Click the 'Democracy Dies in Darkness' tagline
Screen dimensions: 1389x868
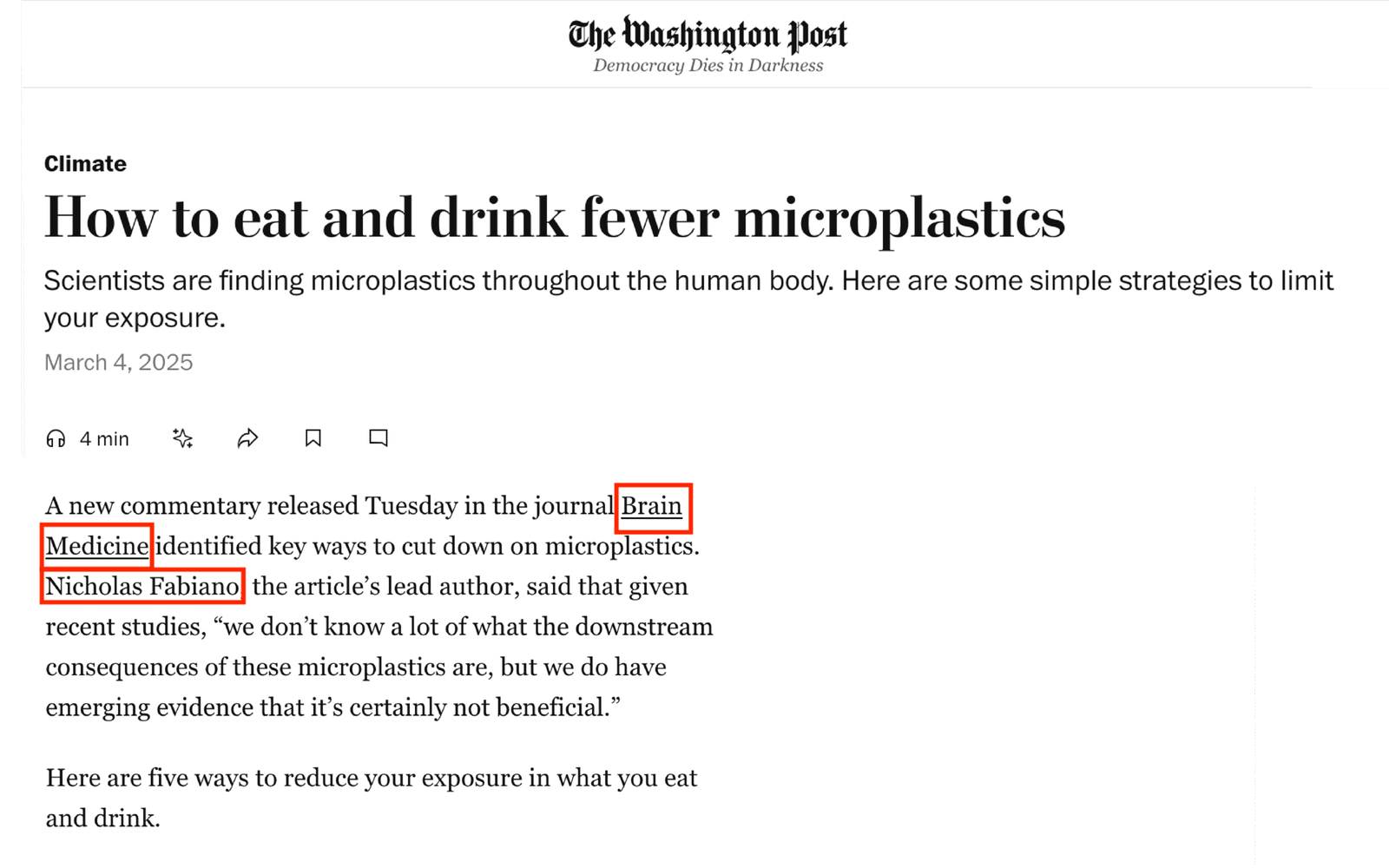tap(708, 64)
